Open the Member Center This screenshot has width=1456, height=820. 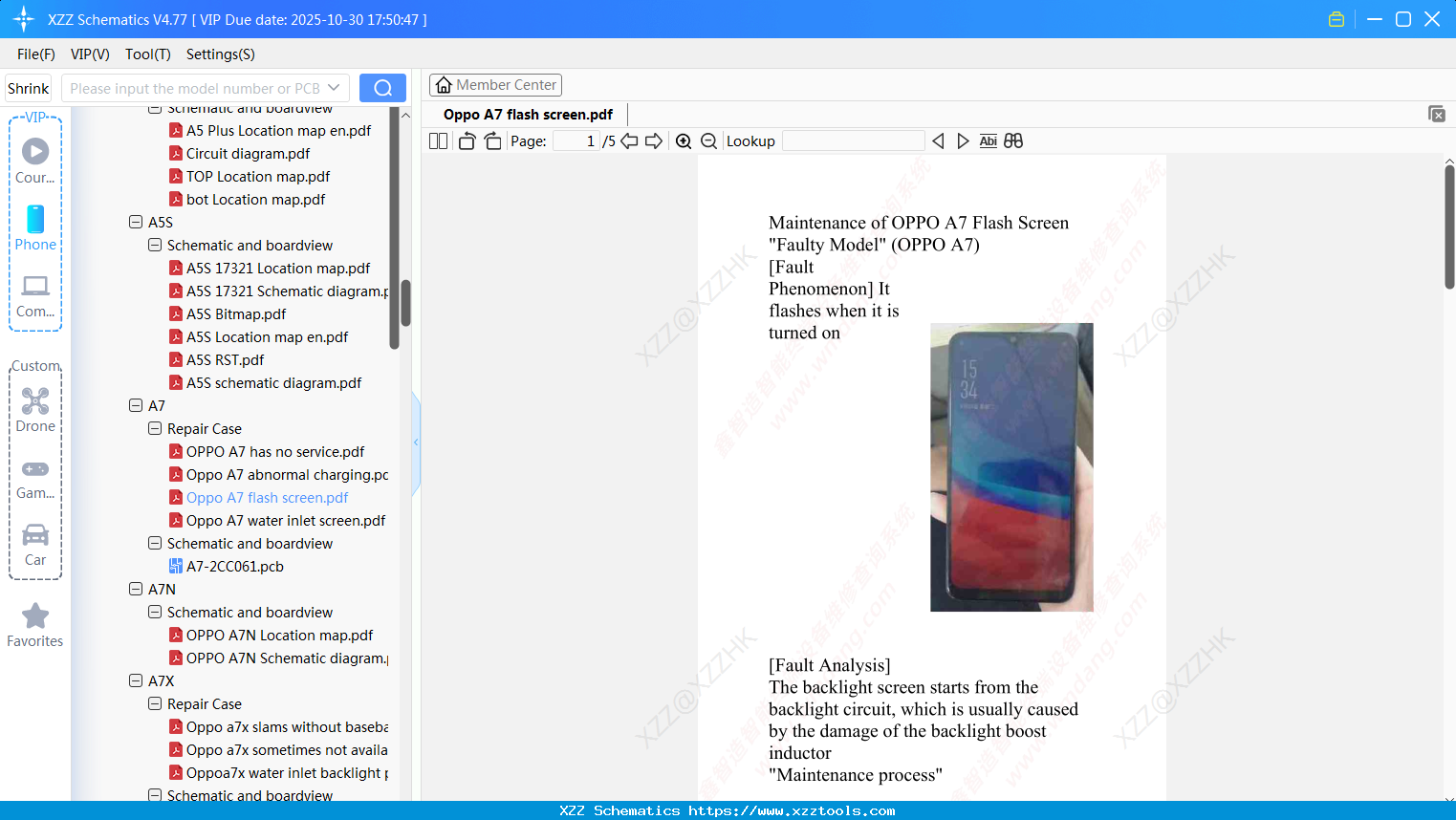coord(495,85)
